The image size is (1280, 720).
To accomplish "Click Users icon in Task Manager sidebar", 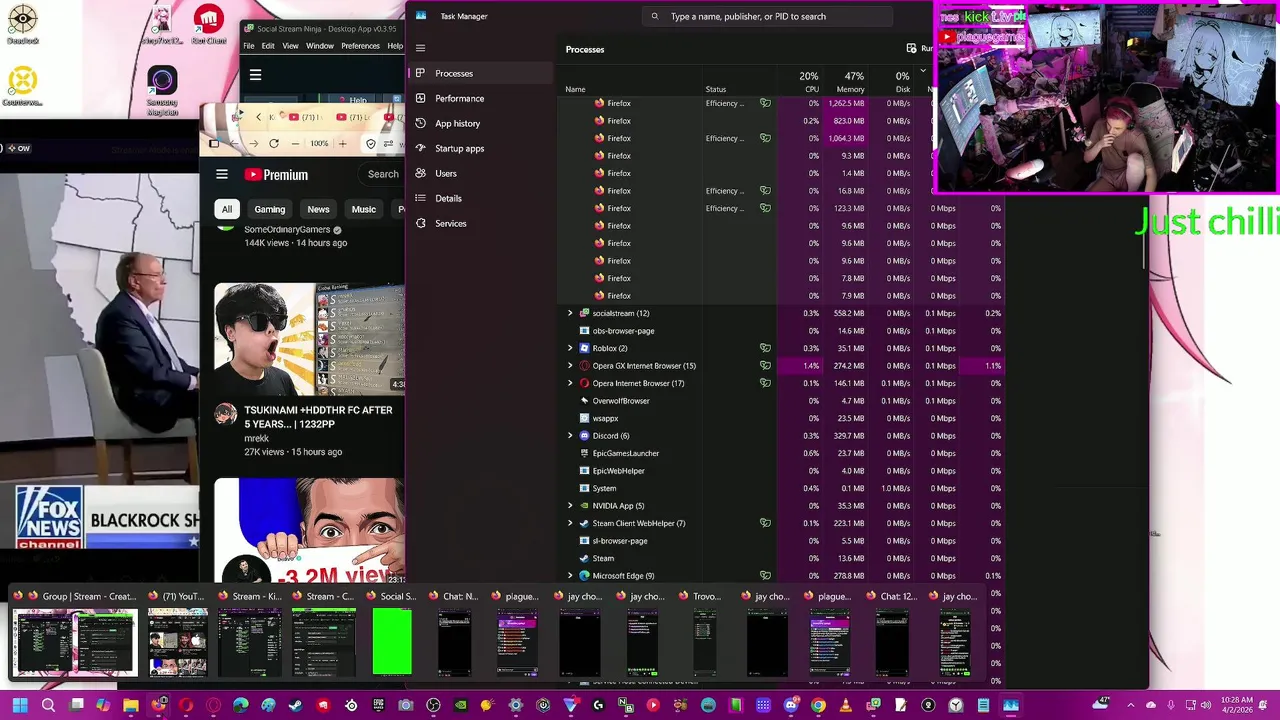I will 421,173.
